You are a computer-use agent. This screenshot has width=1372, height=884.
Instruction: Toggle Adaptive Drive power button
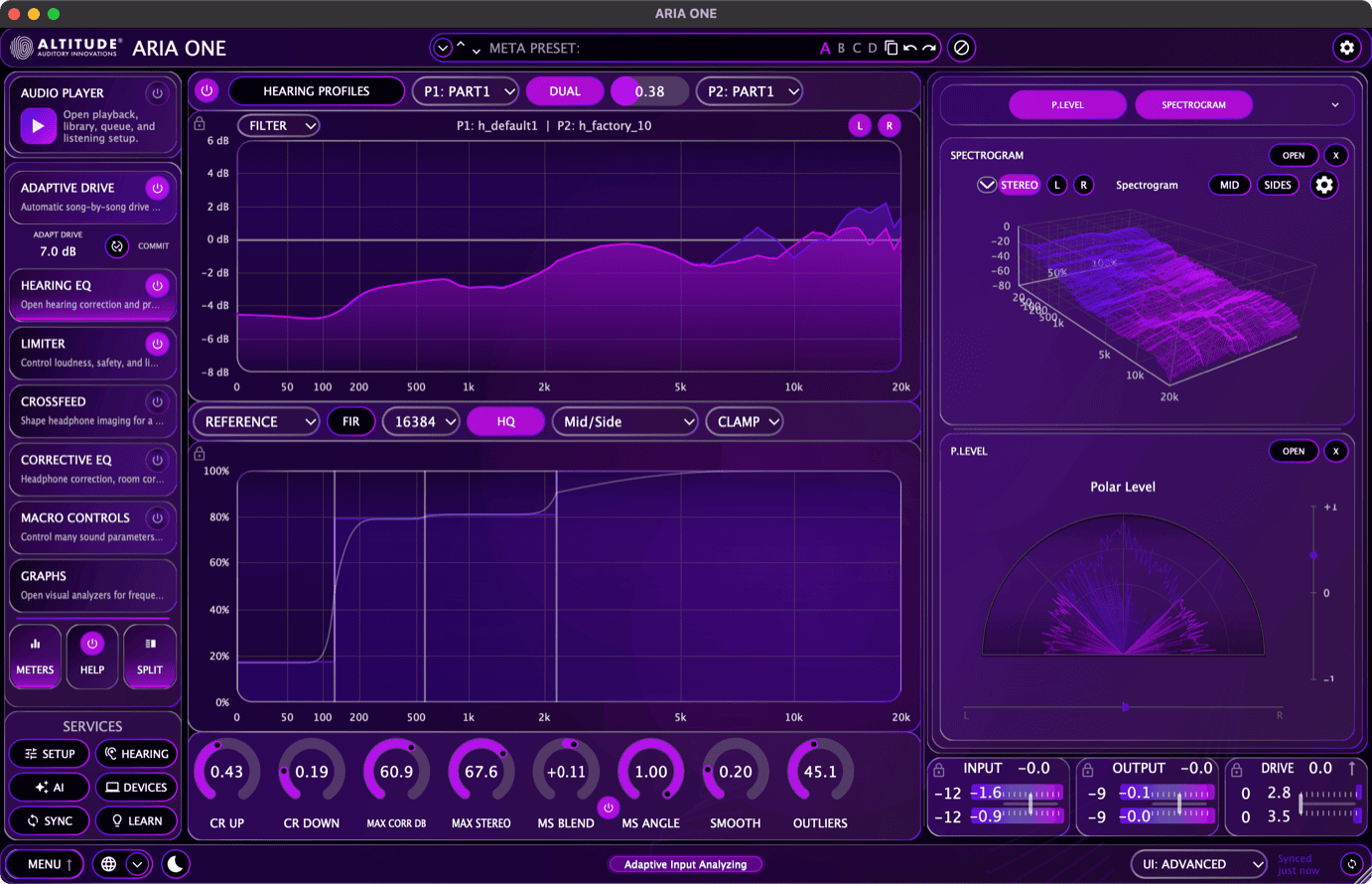[x=157, y=188]
